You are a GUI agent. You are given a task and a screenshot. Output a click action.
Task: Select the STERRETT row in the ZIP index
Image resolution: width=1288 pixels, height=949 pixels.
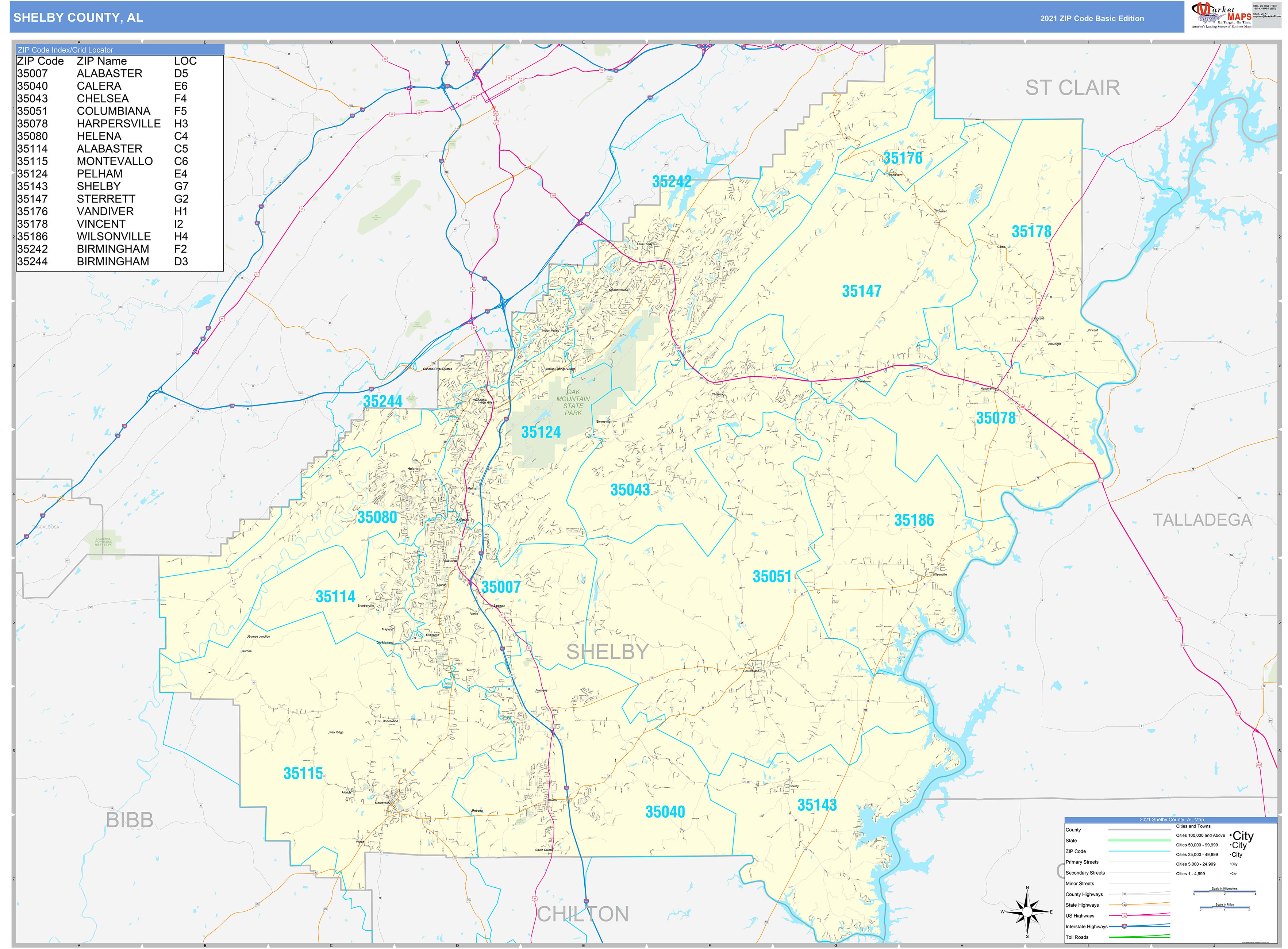[119, 199]
